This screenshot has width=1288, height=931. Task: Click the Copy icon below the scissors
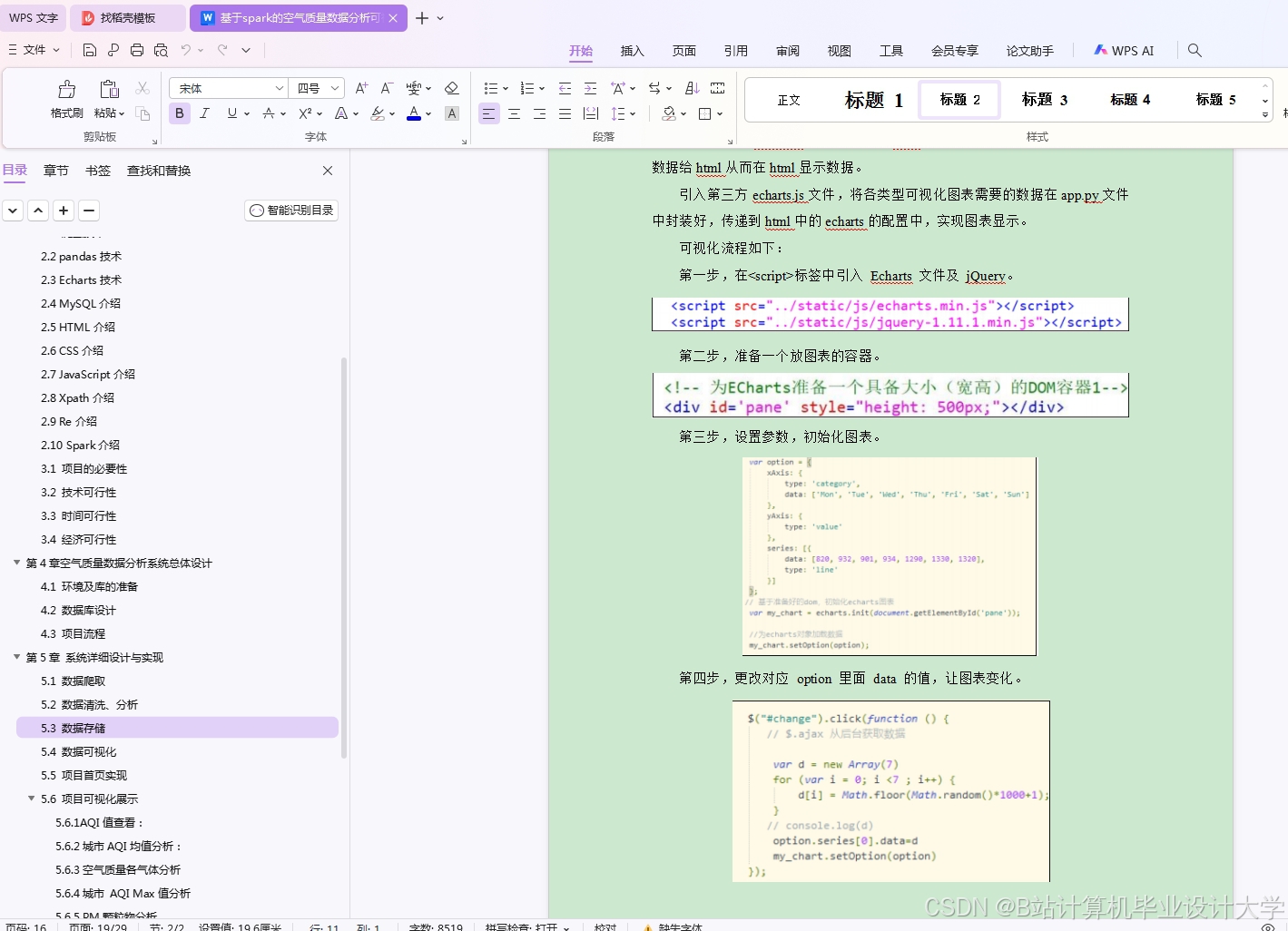click(143, 113)
